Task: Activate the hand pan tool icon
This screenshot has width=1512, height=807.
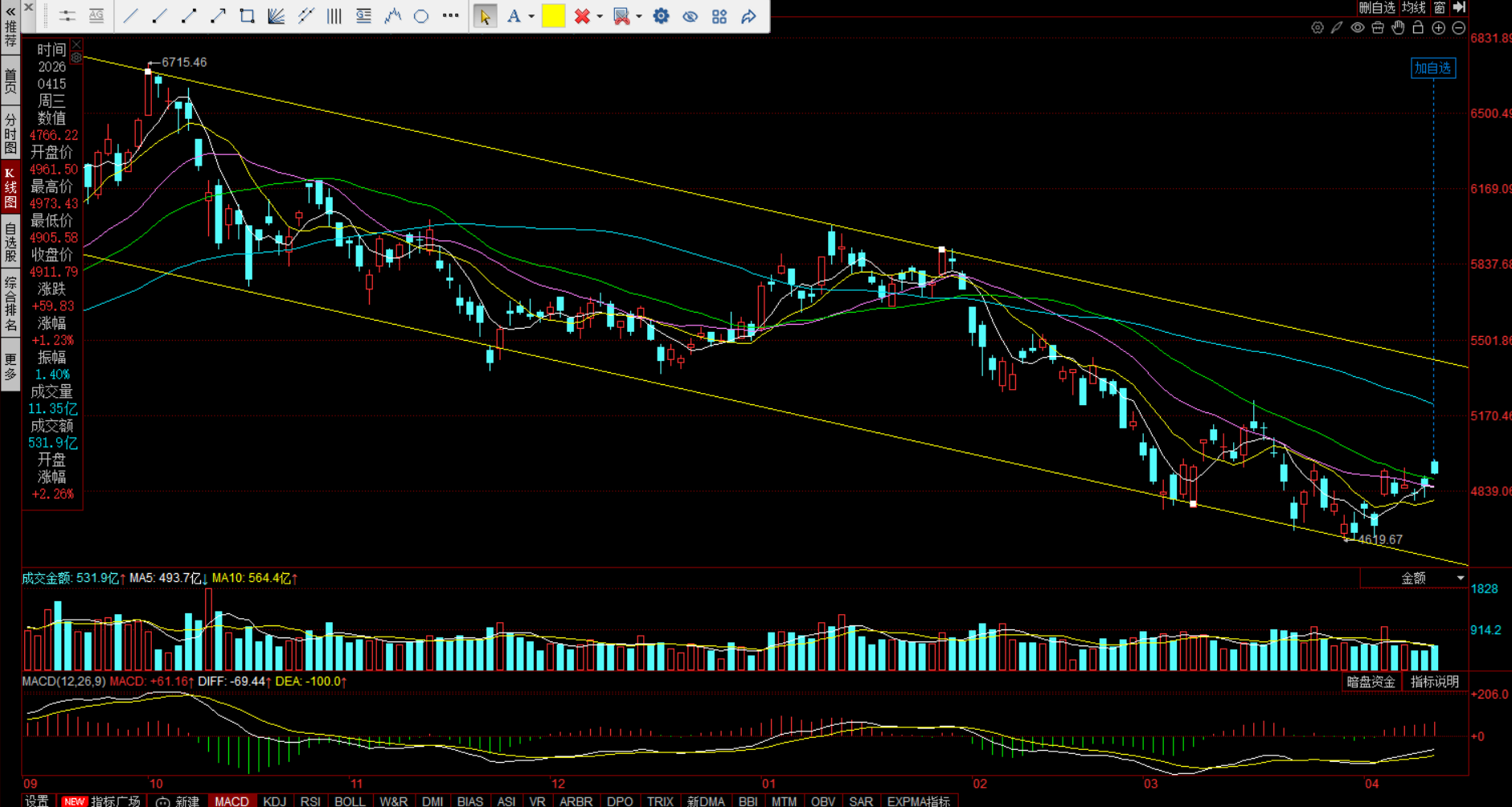Action: tap(1399, 28)
